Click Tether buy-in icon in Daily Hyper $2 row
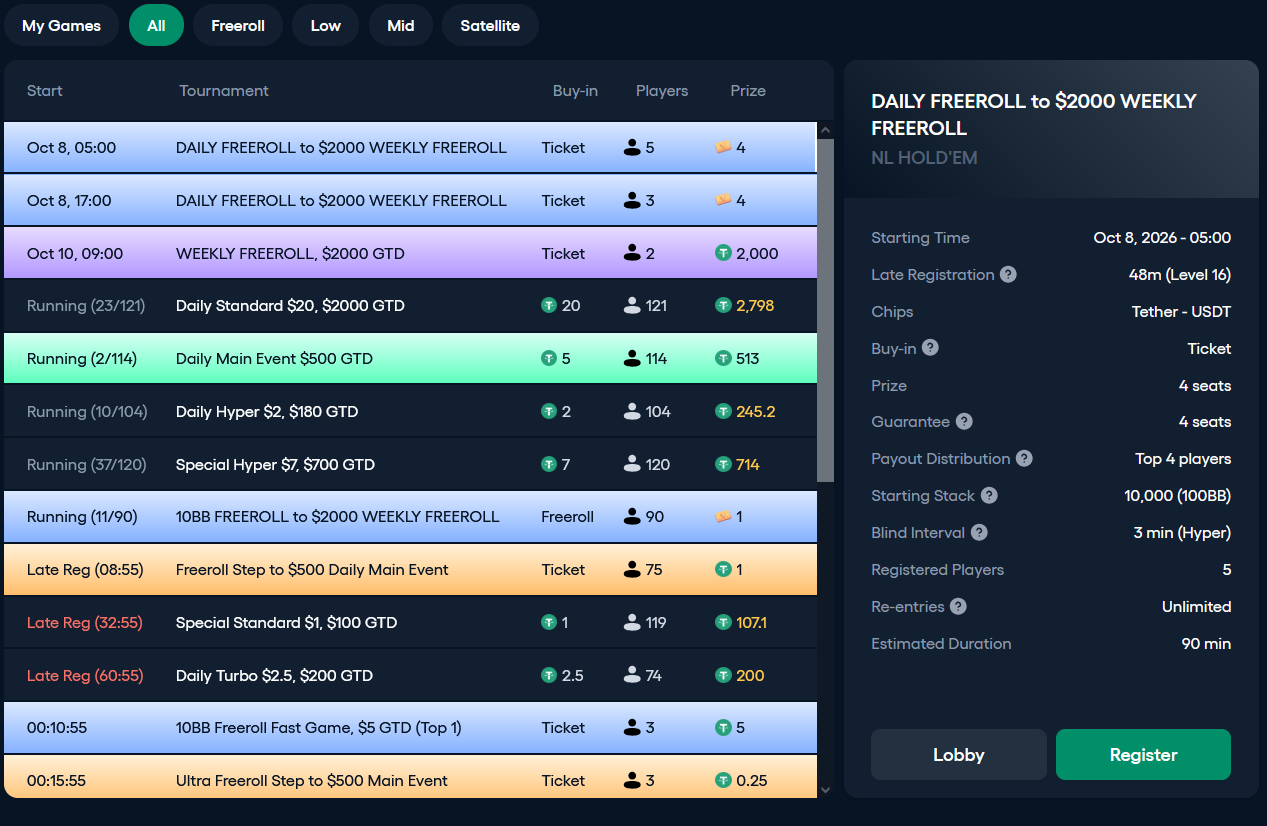This screenshot has height=826, width=1267. pyautogui.click(x=549, y=412)
